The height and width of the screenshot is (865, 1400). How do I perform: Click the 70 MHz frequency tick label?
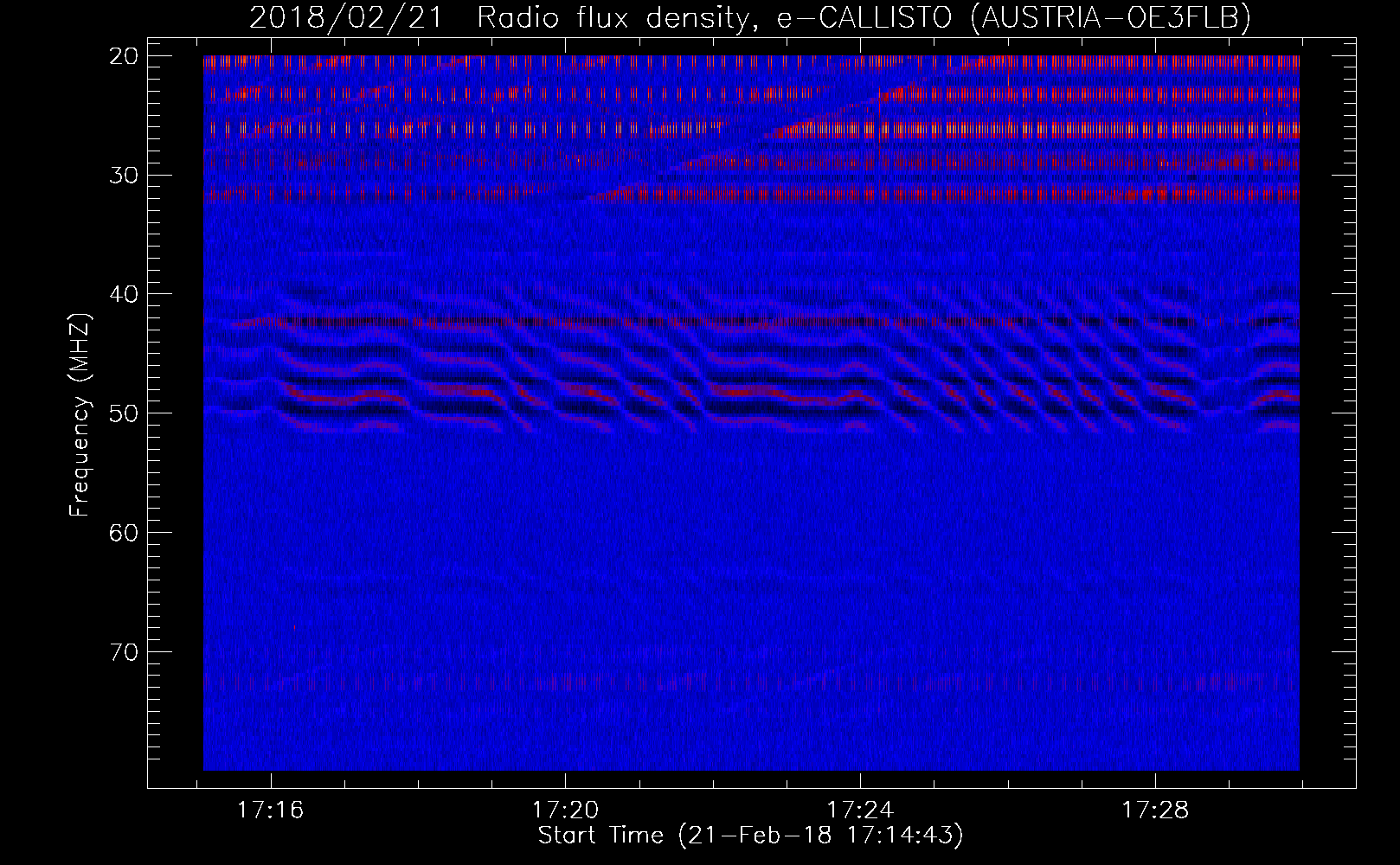pos(124,651)
